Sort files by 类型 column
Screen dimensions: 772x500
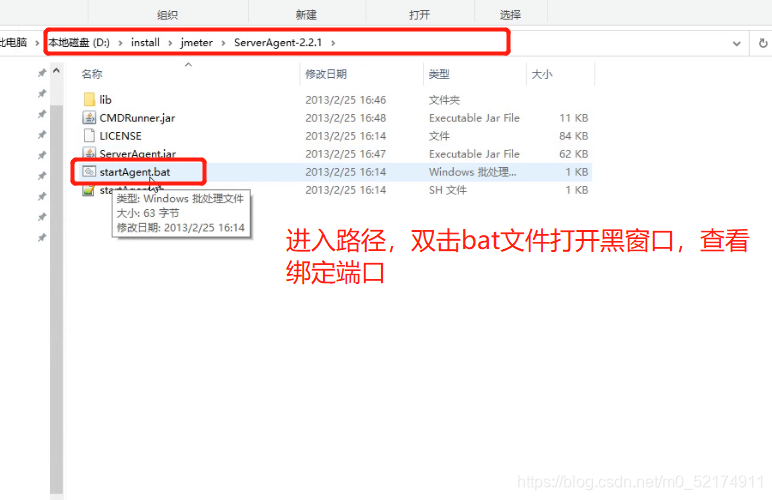pyautogui.click(x=439, y=74)
